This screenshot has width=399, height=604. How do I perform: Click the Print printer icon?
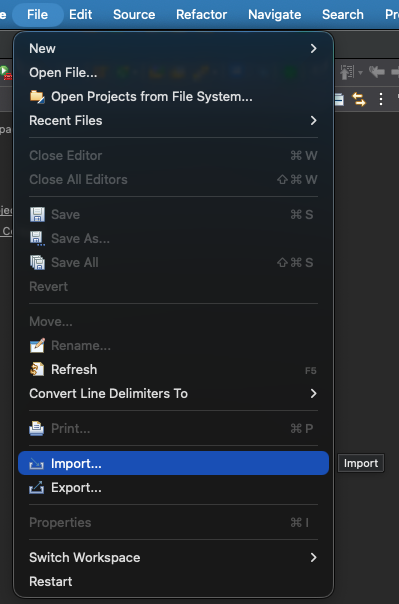37,428
